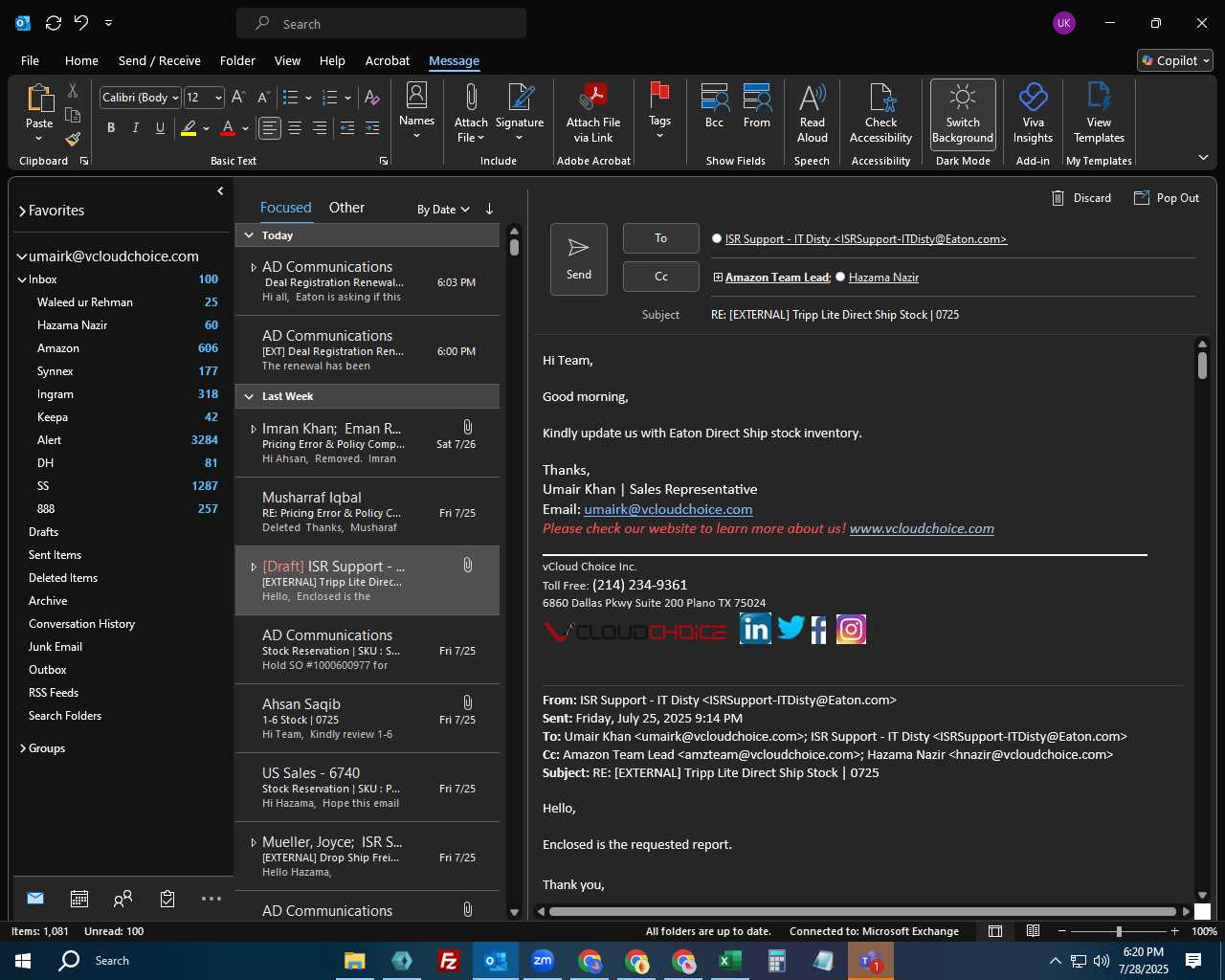Open the By Date sort dropdown

click(443, 210)
